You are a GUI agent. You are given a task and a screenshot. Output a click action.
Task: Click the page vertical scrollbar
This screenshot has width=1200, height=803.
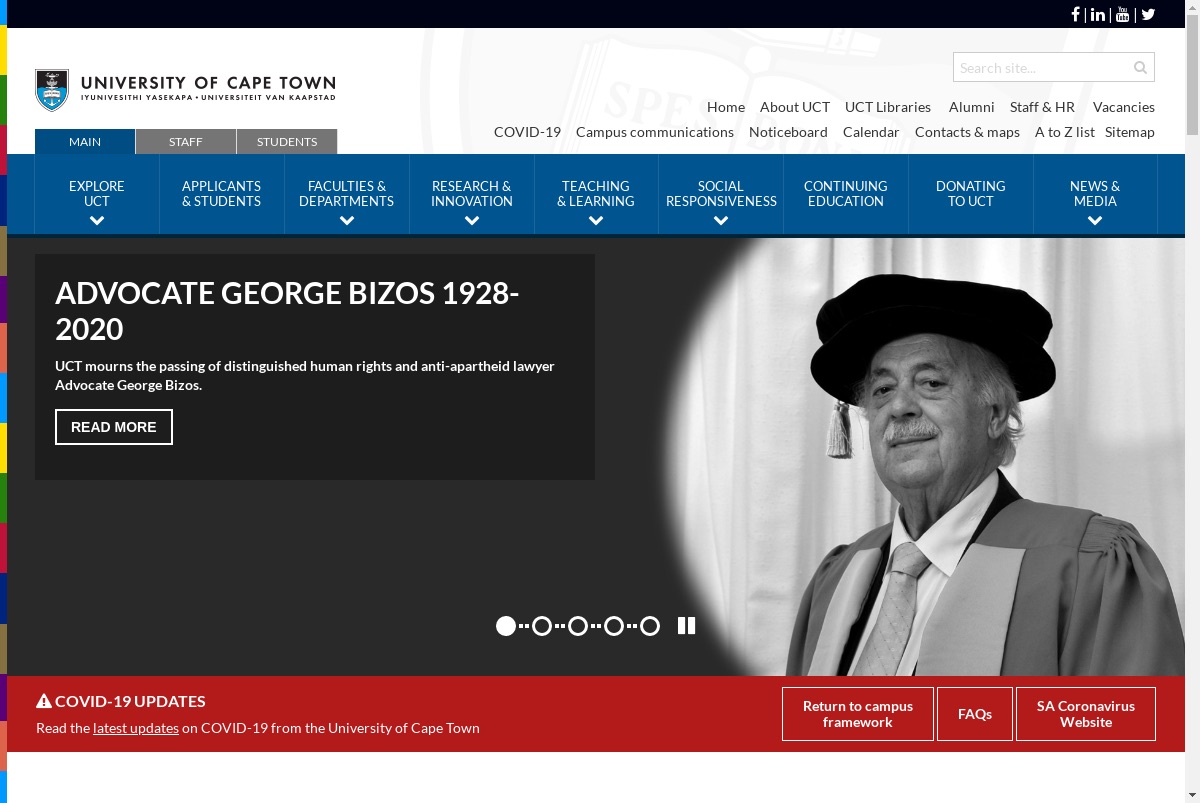click(x=1192, y=401)
